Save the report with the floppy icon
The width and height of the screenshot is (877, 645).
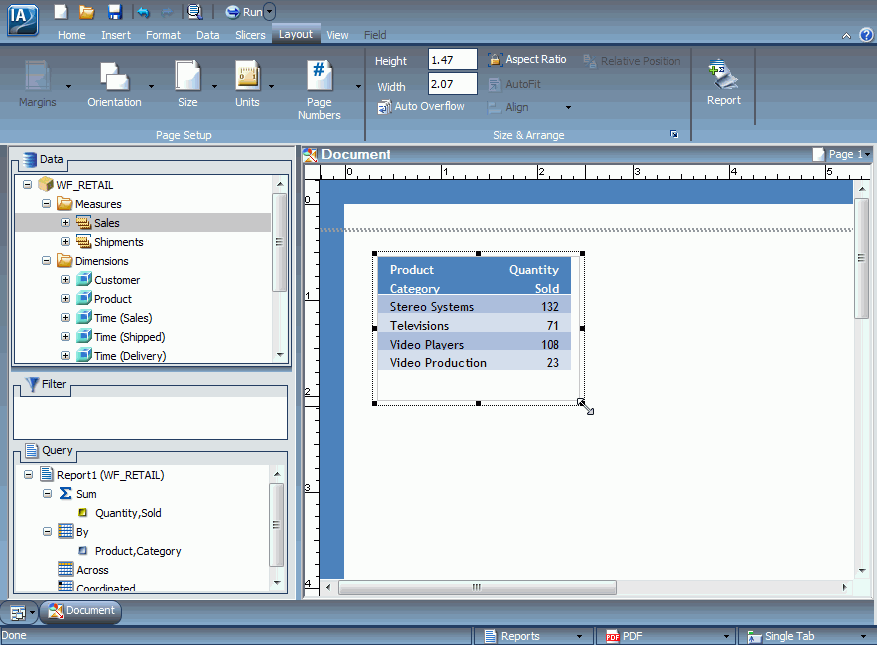point(115,12)
